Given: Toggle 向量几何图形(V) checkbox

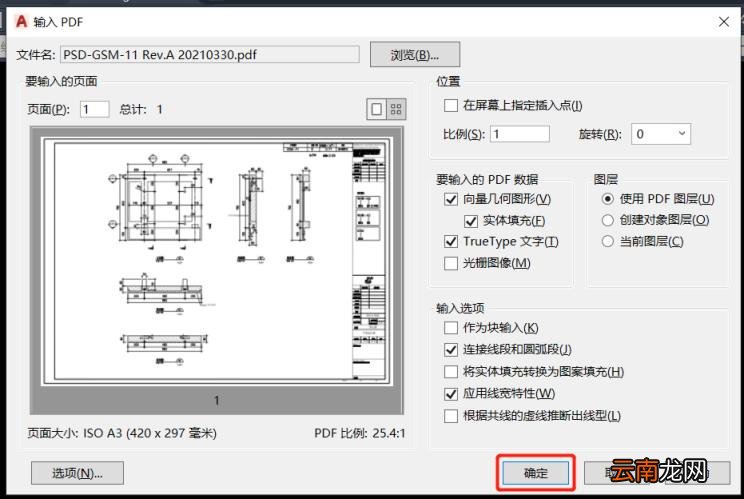Looking at the screenshot, I should [x=450, y=199].
